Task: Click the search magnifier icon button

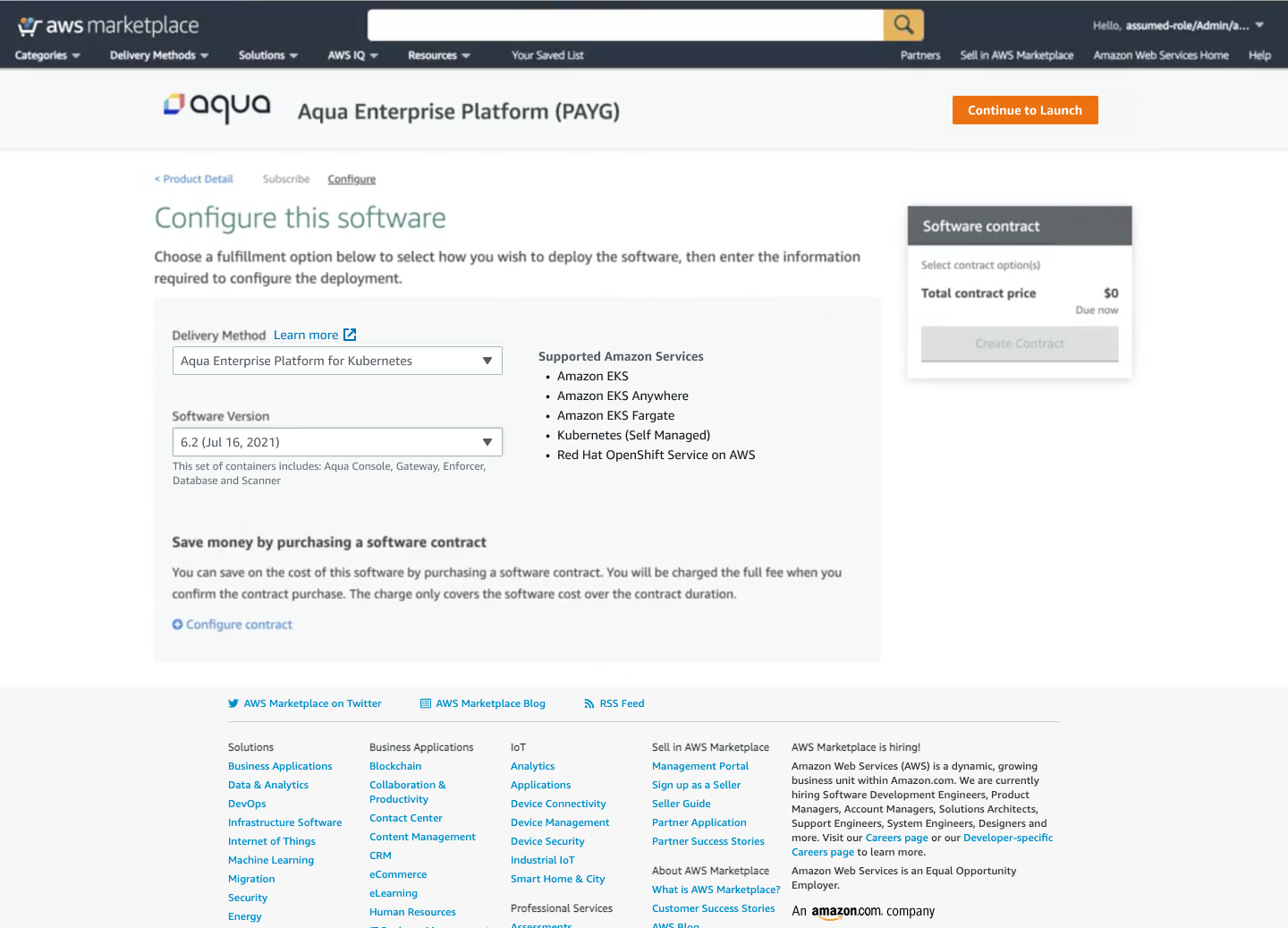Action: [x=903, y=25]
